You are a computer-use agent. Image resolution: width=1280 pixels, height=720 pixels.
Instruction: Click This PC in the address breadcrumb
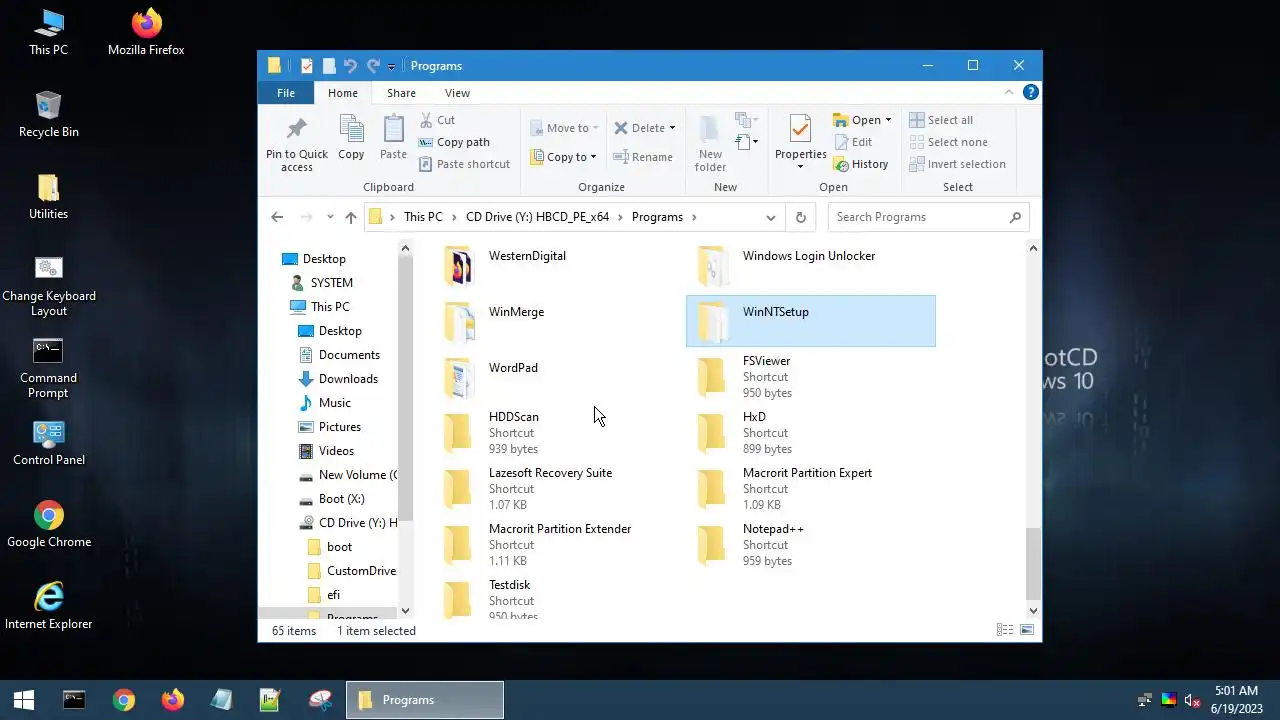tap(423, 217)
